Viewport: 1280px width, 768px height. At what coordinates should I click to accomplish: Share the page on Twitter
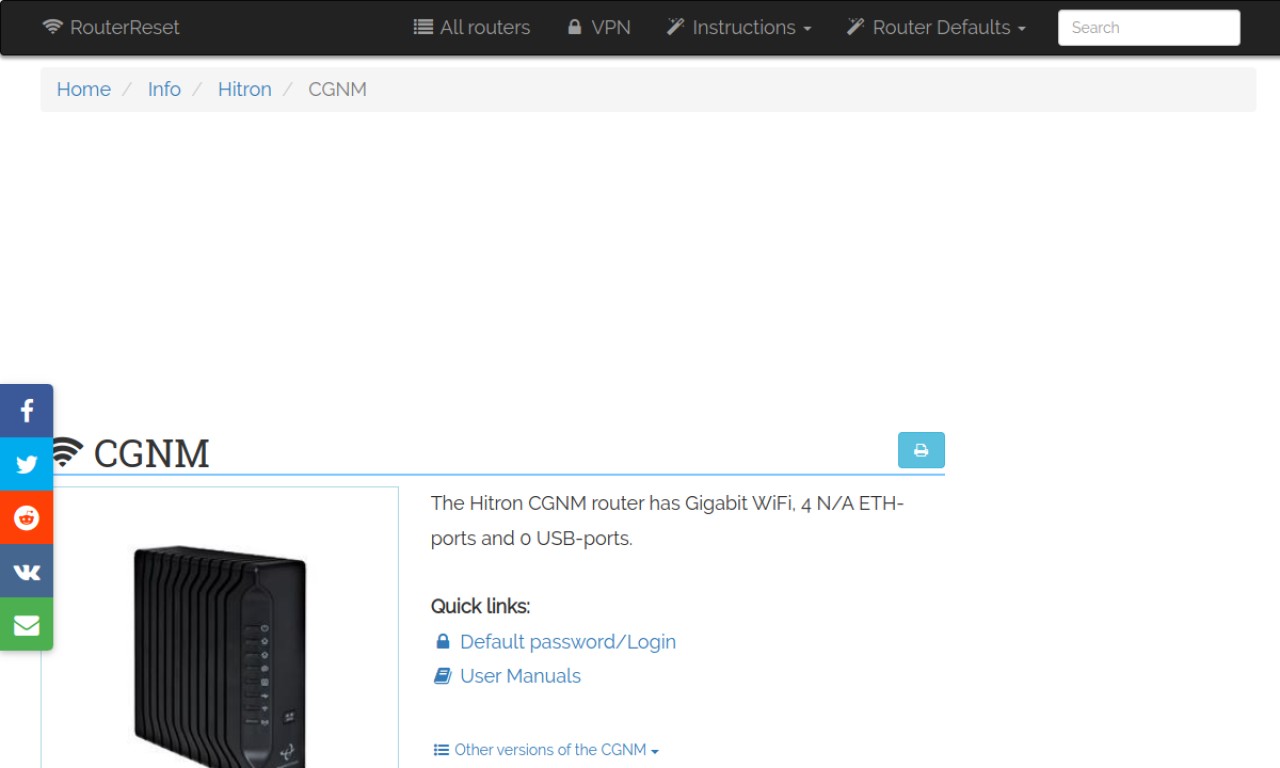[26, 464]
